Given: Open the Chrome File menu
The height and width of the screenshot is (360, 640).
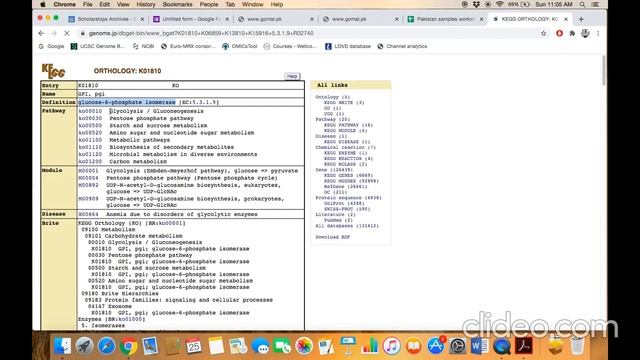Looking at the screenshot, I should tap(87, 4).
